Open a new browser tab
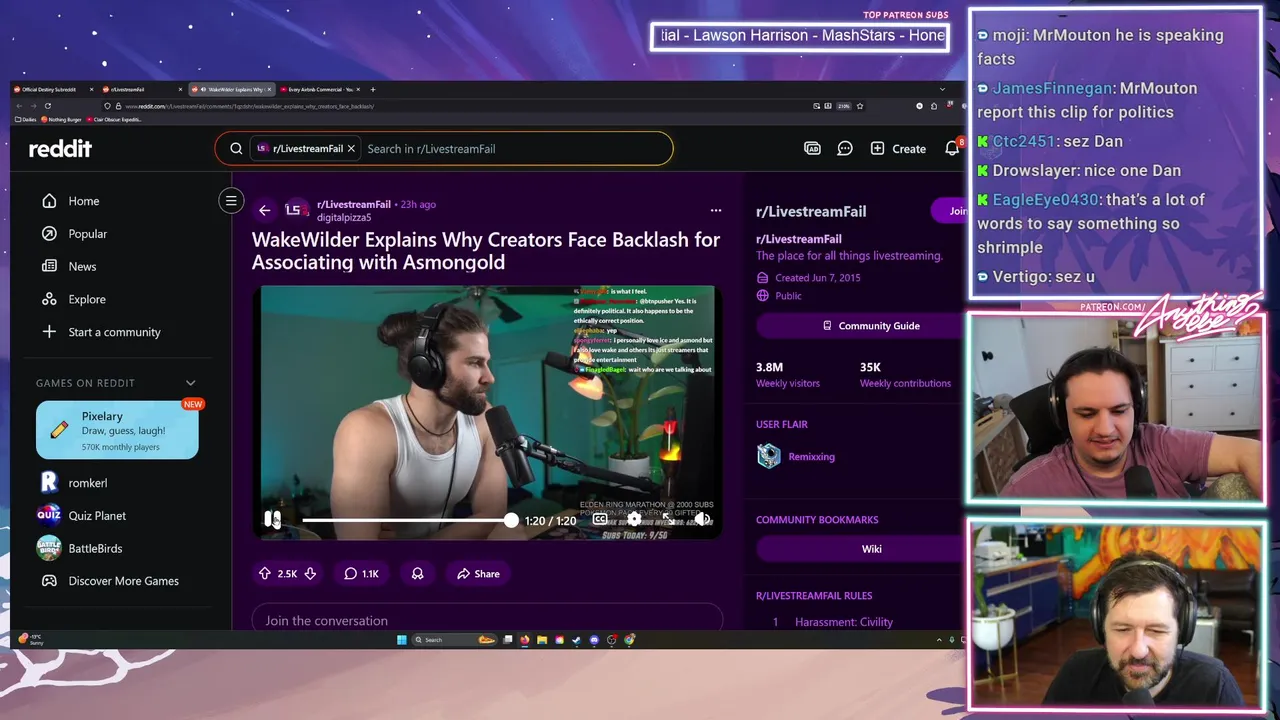1280x720 pixels. pyautogui.click(x=373, y=89)
